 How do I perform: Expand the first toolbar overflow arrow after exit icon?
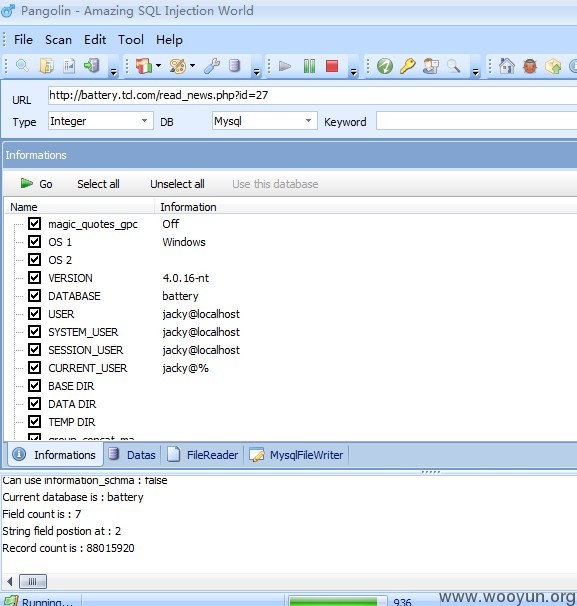tap(113, 71)
